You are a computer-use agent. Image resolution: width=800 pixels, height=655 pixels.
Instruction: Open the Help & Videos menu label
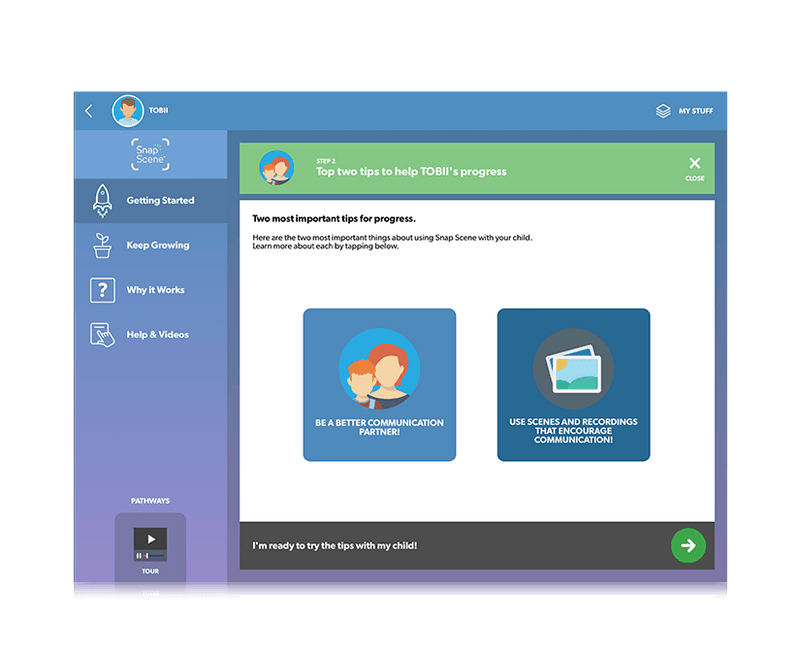tap(158, 335)
